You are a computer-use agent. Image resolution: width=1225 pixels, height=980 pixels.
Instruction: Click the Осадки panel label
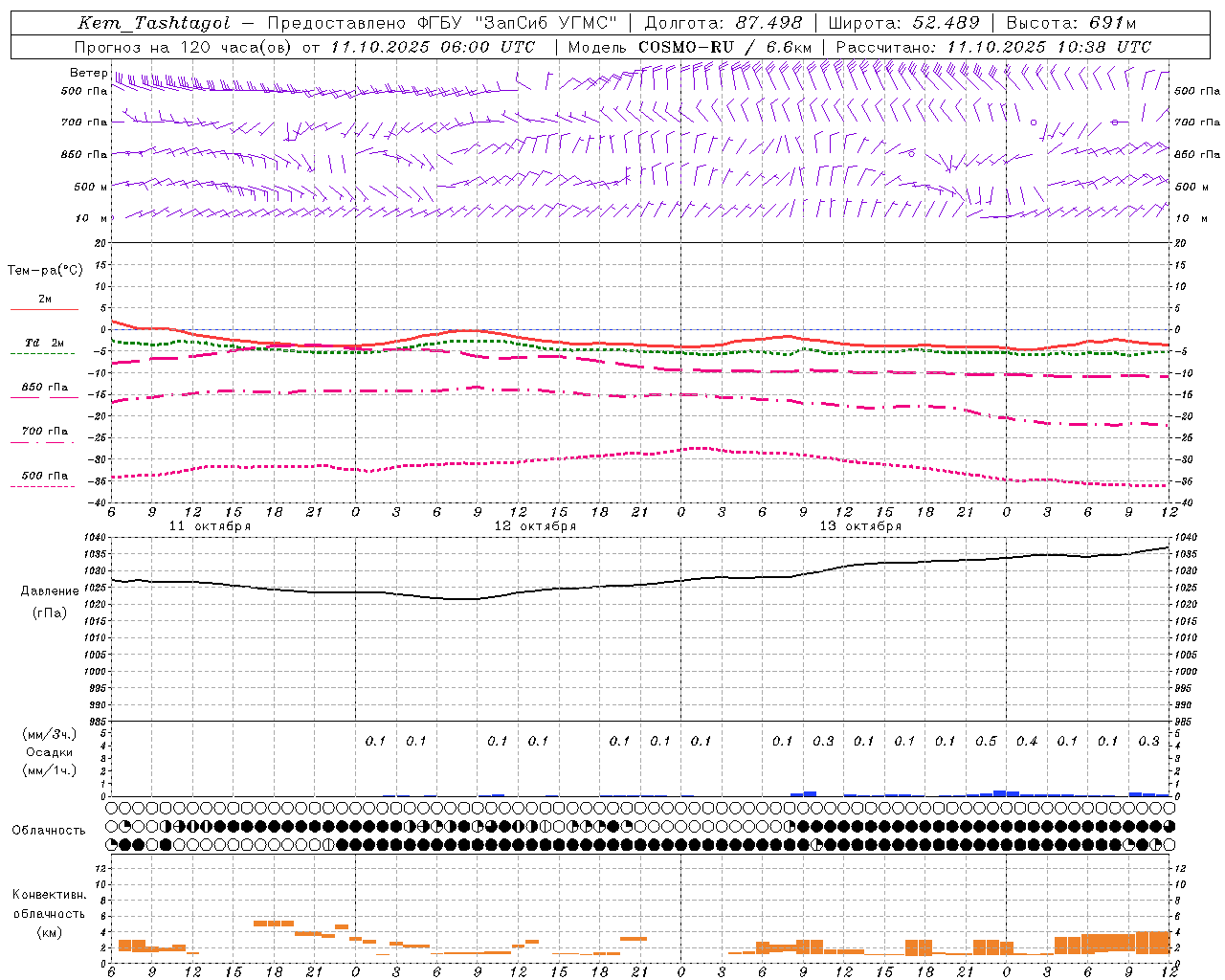50,752
